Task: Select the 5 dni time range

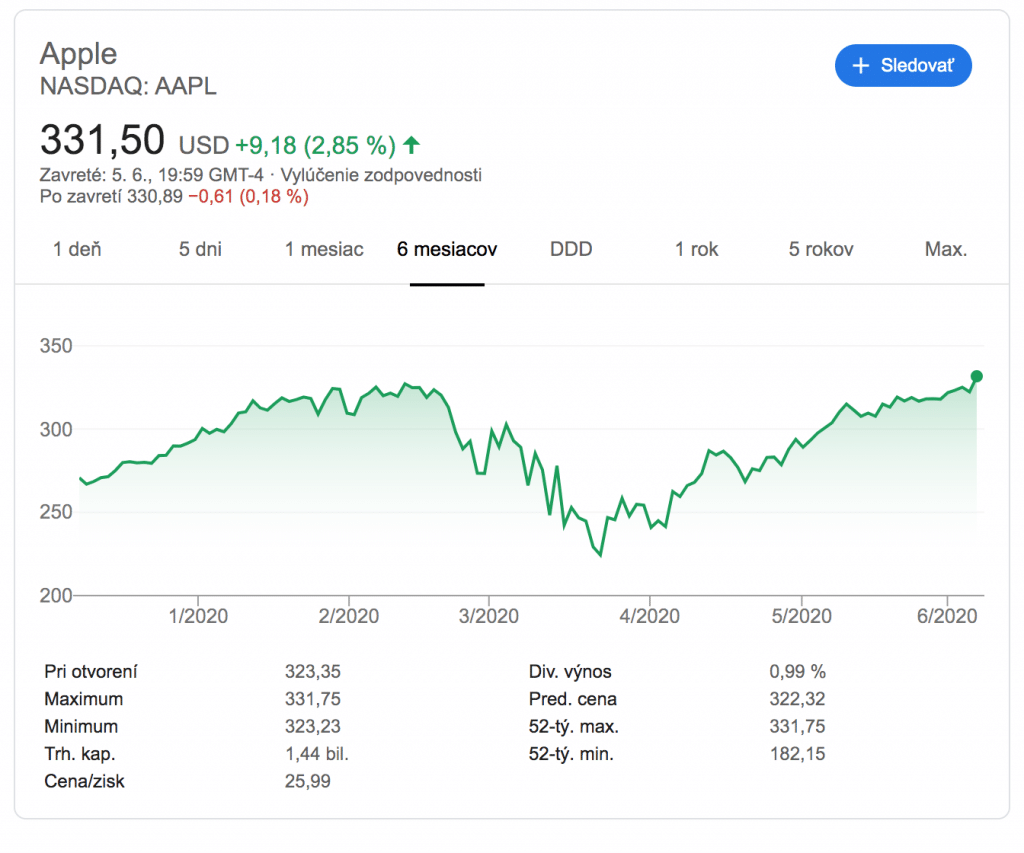Action: (x=200, y=249)
